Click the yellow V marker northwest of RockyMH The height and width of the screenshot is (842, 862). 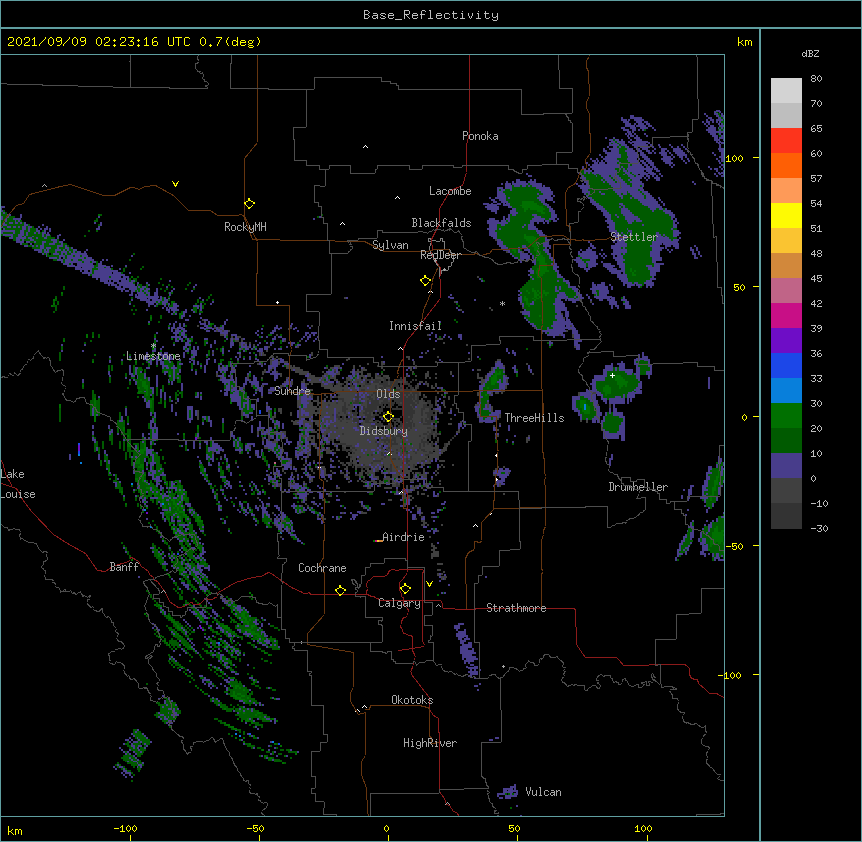(x=175, y=184)
